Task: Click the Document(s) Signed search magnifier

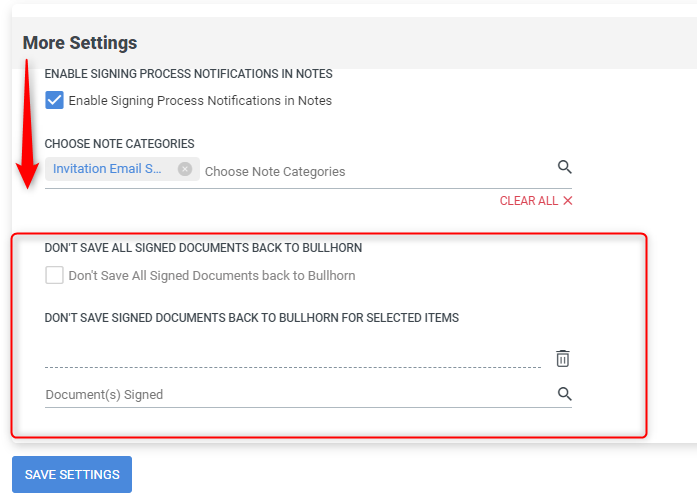Action: click(564, 394)
